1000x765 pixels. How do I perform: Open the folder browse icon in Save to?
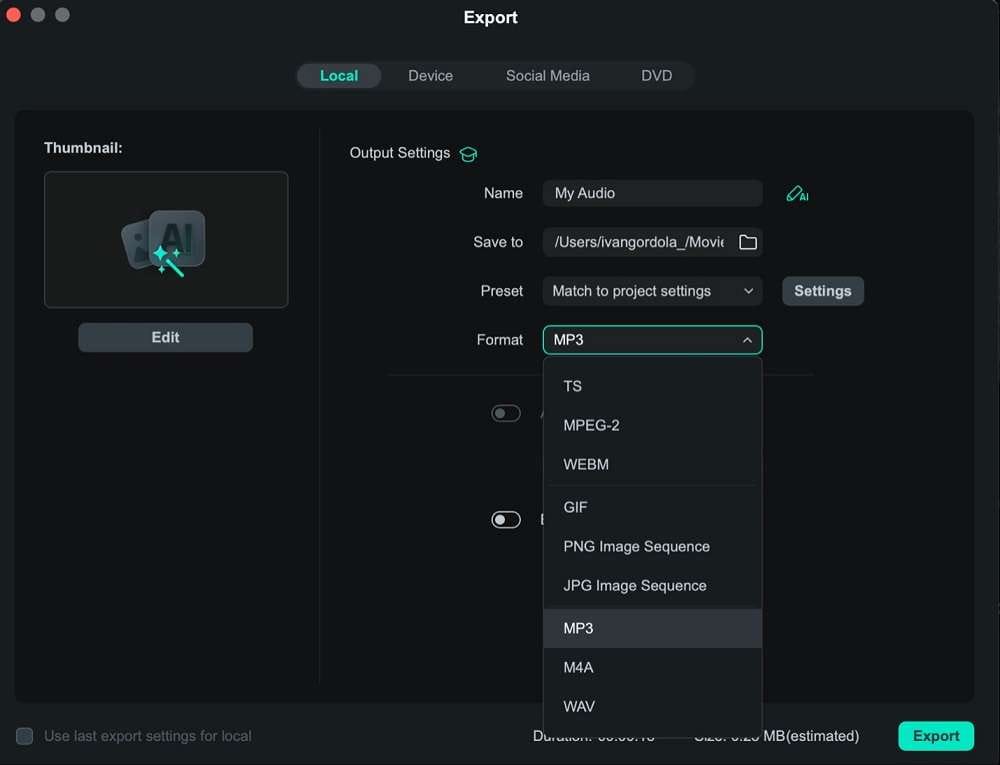(747, 242)
